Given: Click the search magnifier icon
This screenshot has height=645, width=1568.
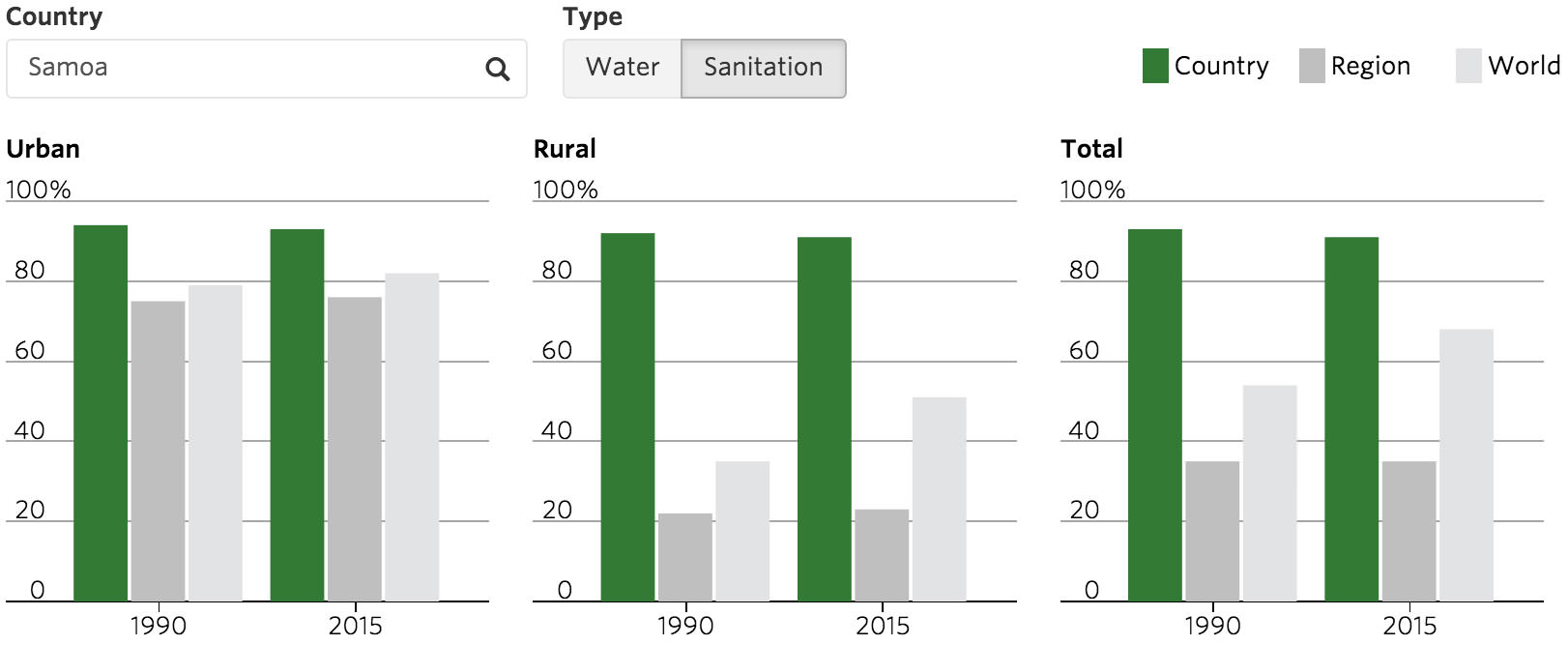Looking at the screenshot, I should pos(497,69).
